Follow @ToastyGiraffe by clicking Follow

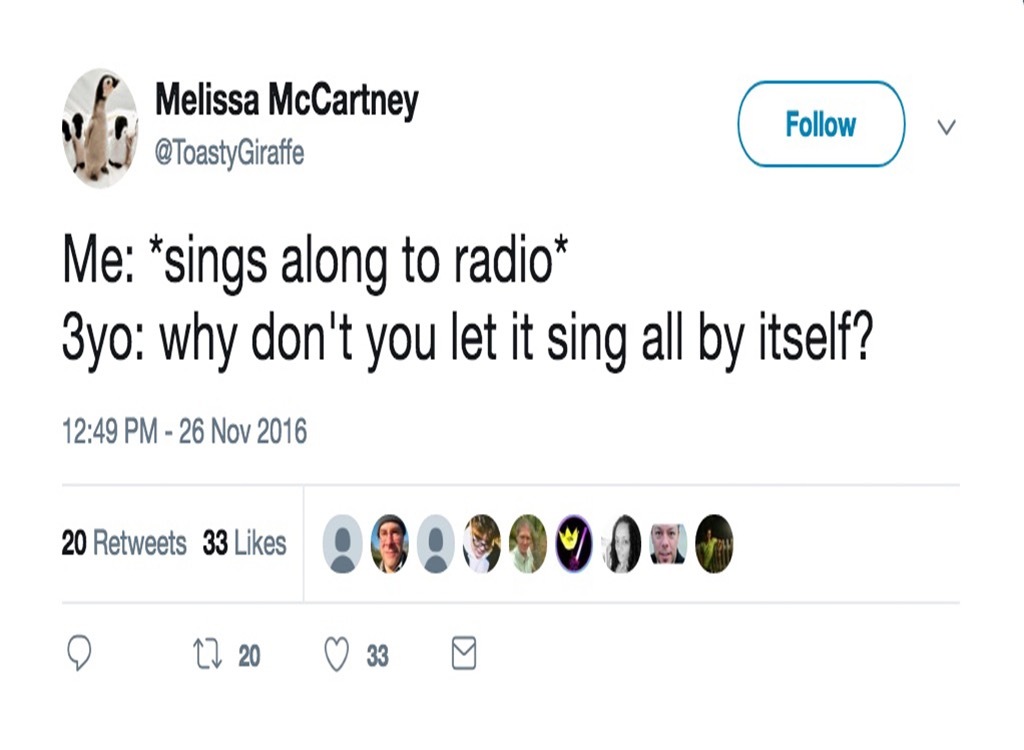(820, 124)
